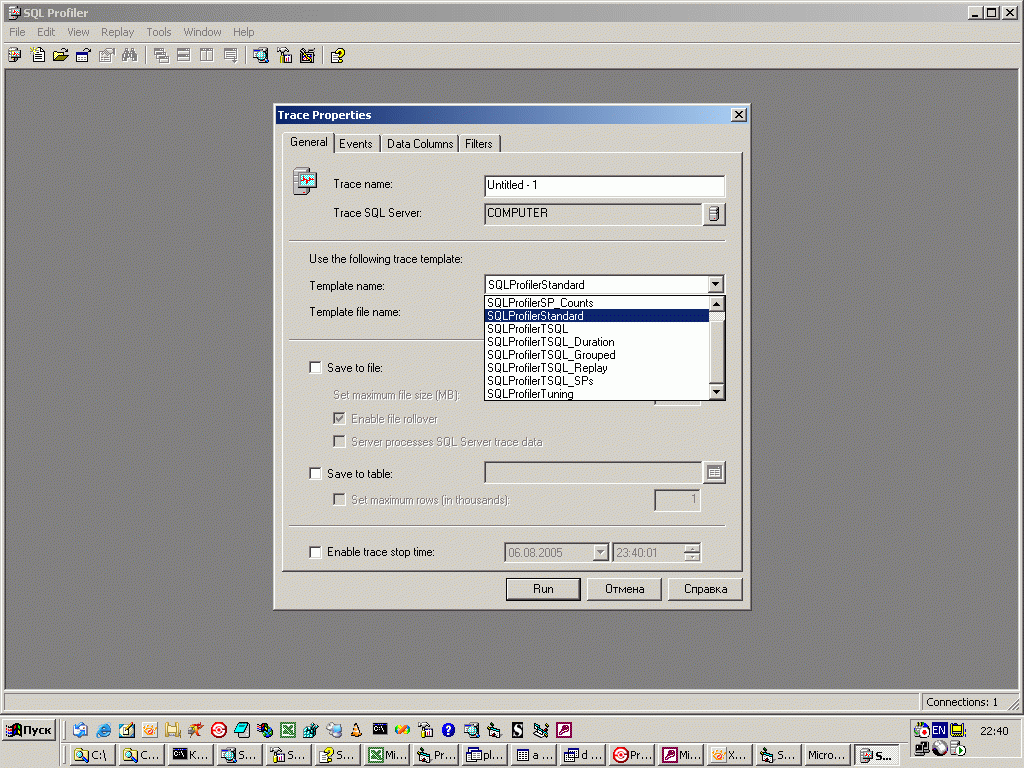Click the Internet Explorer quick launch icon
The image size is (1024, 768).
tap(104, 730)
